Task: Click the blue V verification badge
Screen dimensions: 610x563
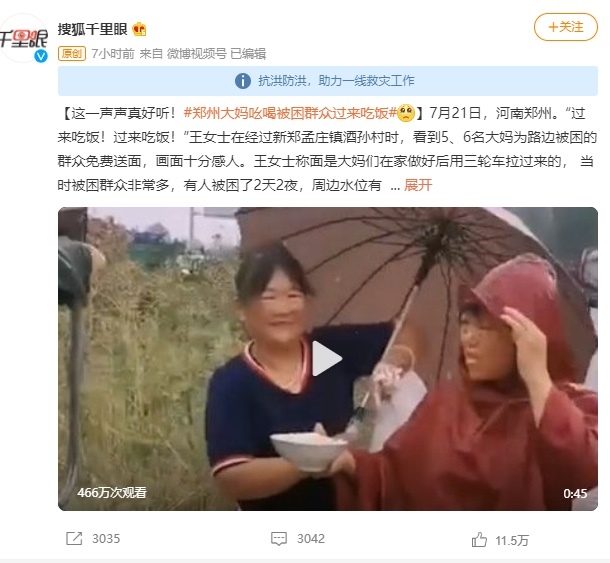Action: tap(40, 56)
